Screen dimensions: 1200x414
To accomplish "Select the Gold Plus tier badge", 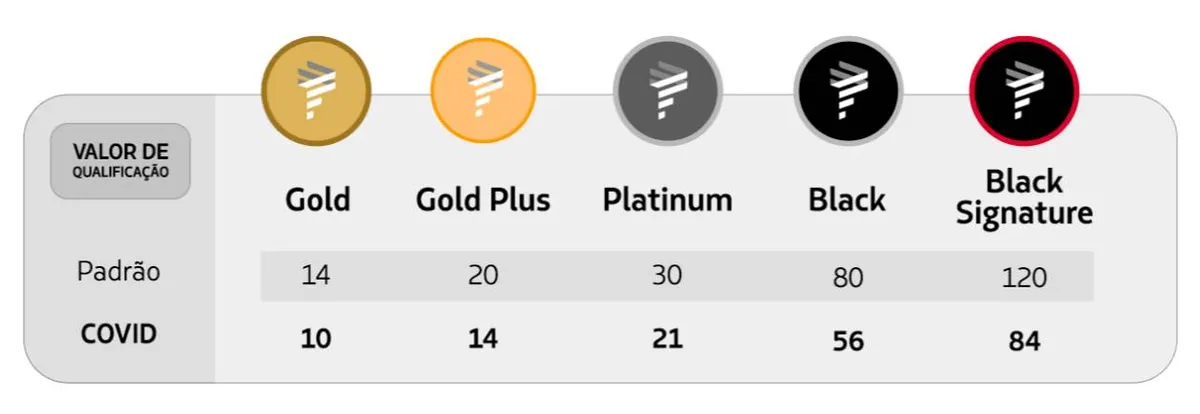I will tap(484, 91).
